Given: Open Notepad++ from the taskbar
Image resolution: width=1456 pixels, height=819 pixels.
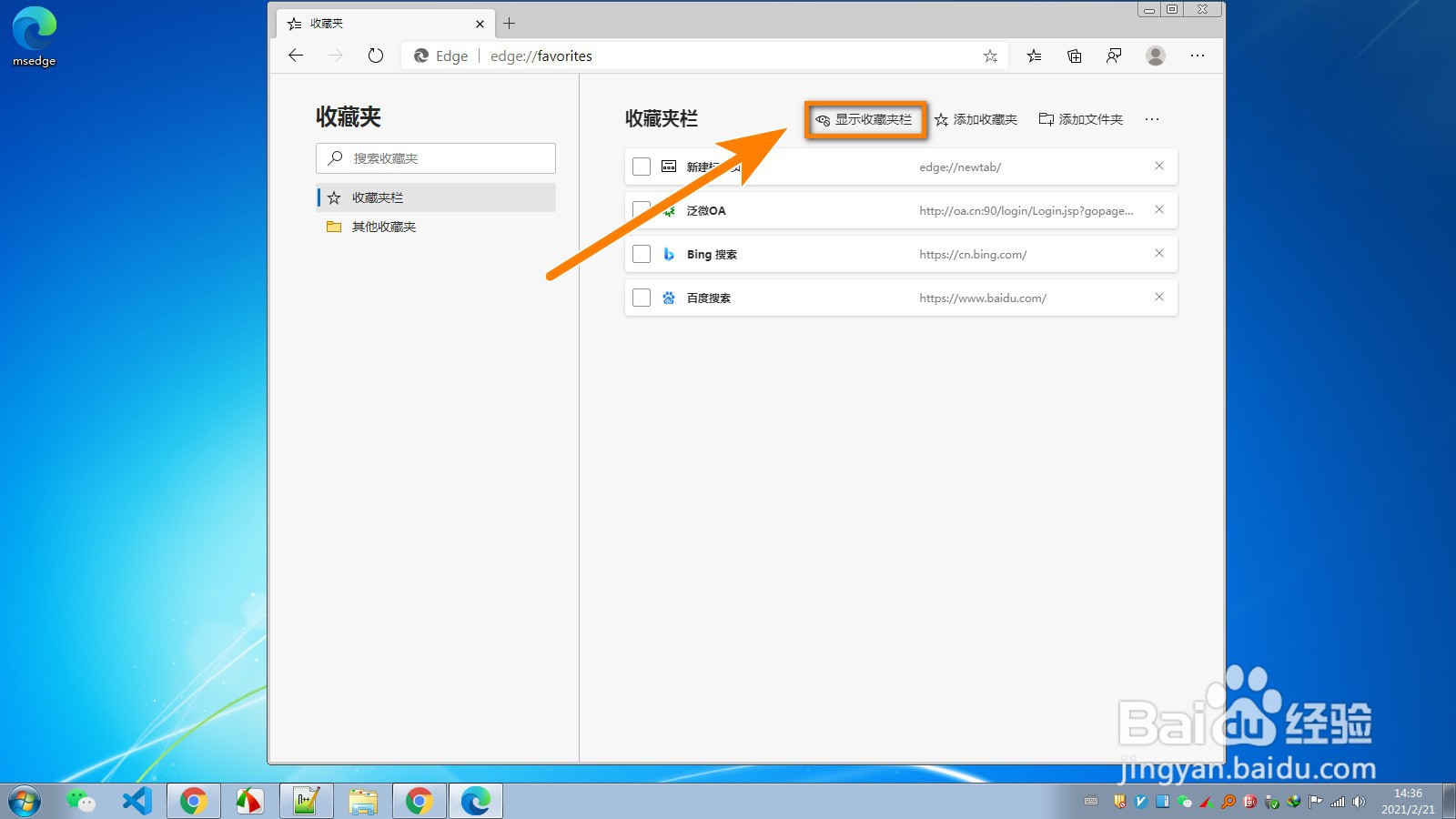Looking at the screenshot, I should point(306,802).
